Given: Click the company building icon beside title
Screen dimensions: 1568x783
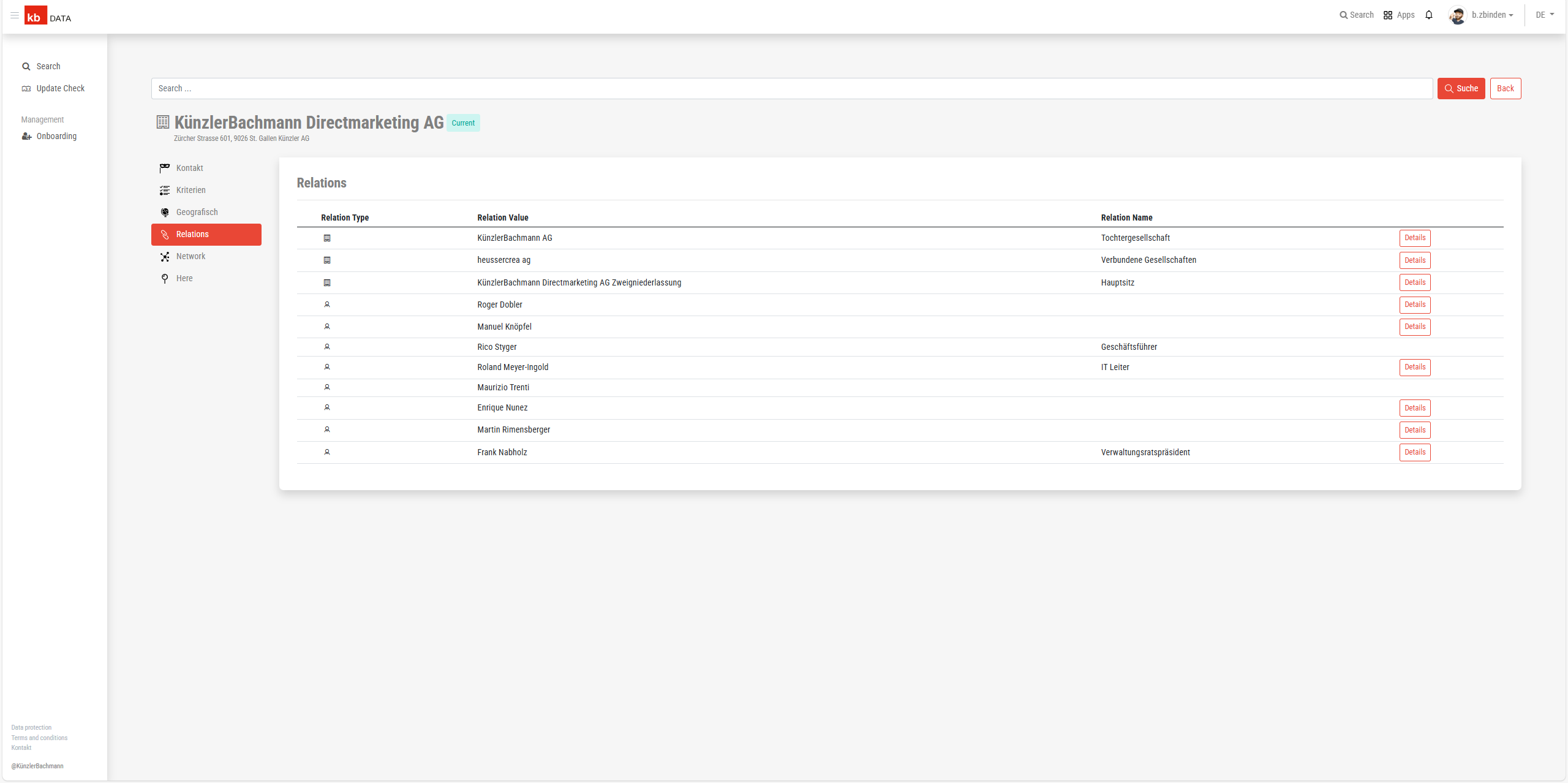Looking at the screenshot, I should [162, 122].
